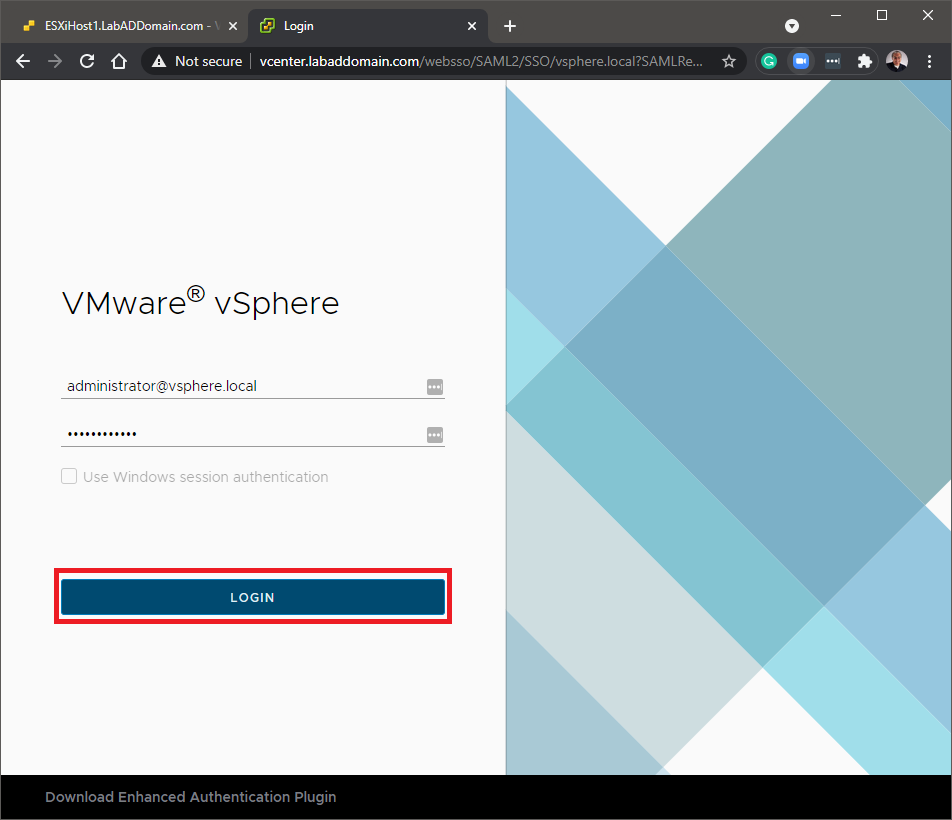
Task: Open password manager icon in username field
Action: click(434, 387)
